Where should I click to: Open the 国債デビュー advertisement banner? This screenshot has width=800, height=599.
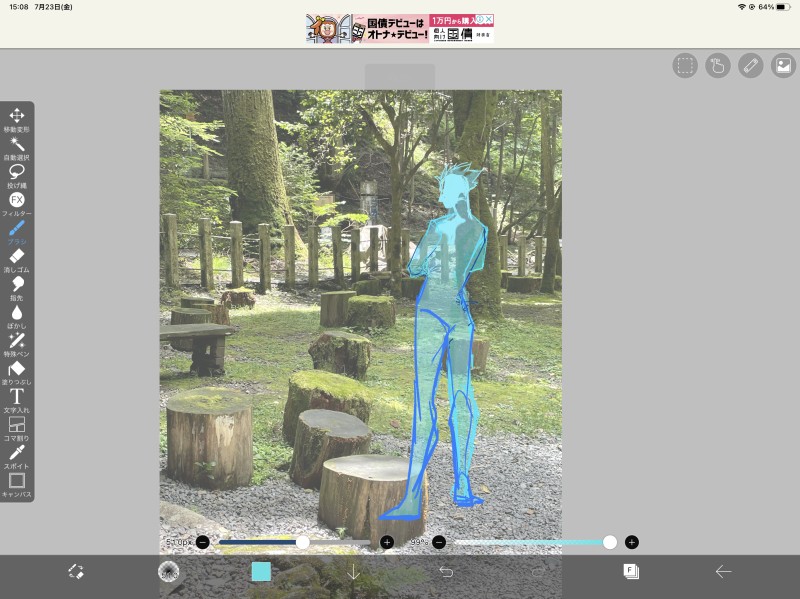399,29
